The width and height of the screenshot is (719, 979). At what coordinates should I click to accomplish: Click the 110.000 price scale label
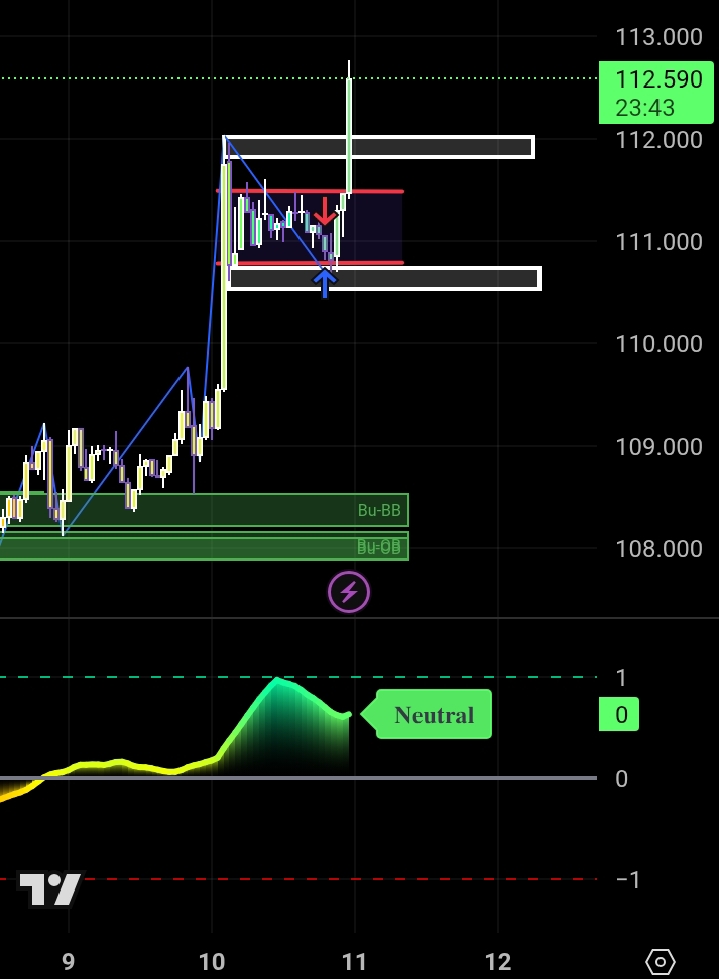click(658, 344)
